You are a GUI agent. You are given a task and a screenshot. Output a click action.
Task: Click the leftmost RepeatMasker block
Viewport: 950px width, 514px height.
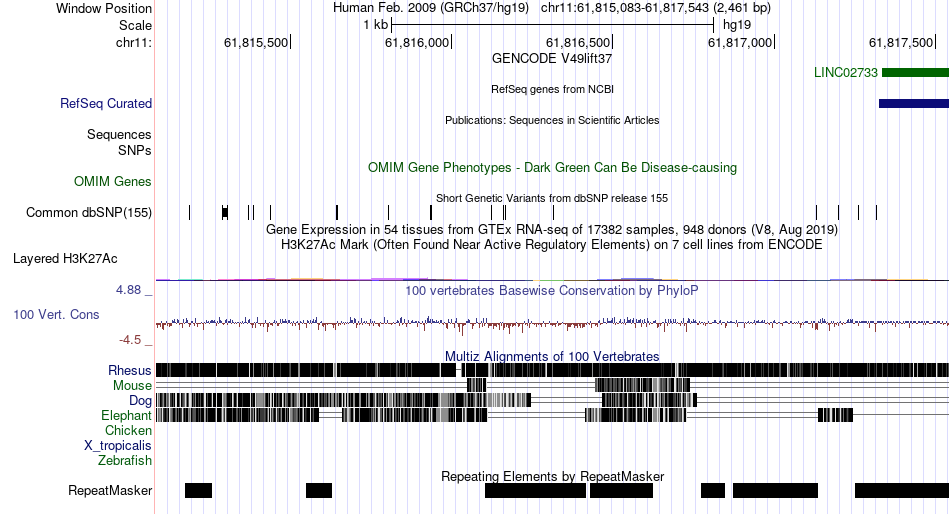tap(199, 490)
